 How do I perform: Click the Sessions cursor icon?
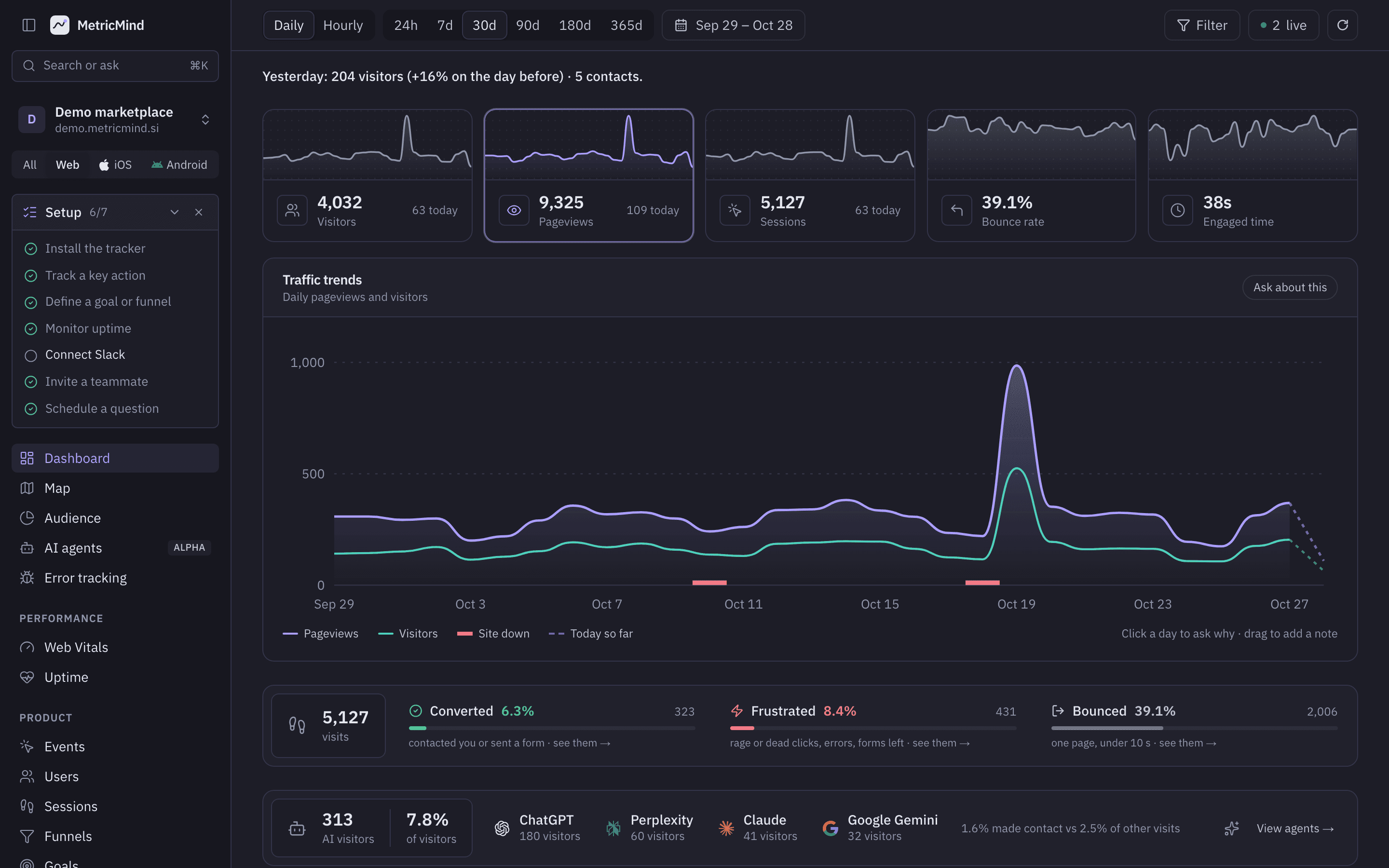pos(735,210)
